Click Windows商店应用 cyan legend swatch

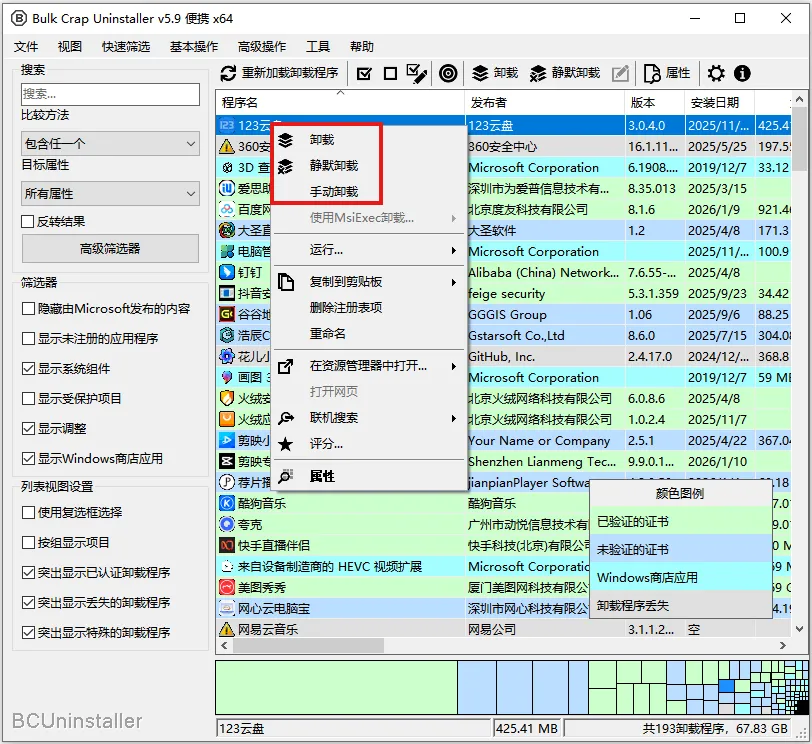[681, 577]
